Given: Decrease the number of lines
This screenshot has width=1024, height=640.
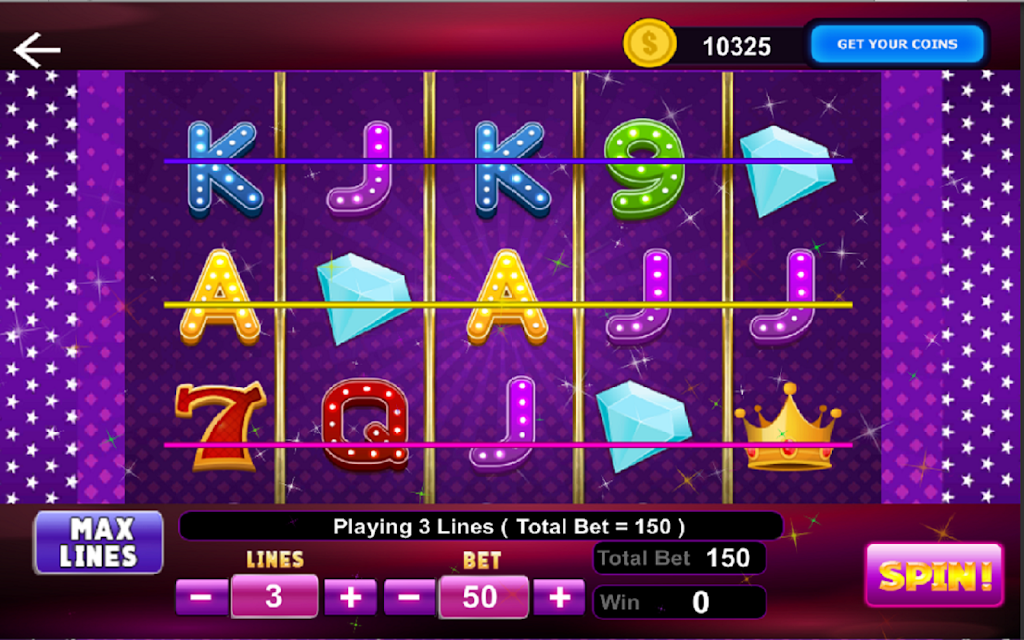Looking at the screenshot, I should [x=202, y=598].
